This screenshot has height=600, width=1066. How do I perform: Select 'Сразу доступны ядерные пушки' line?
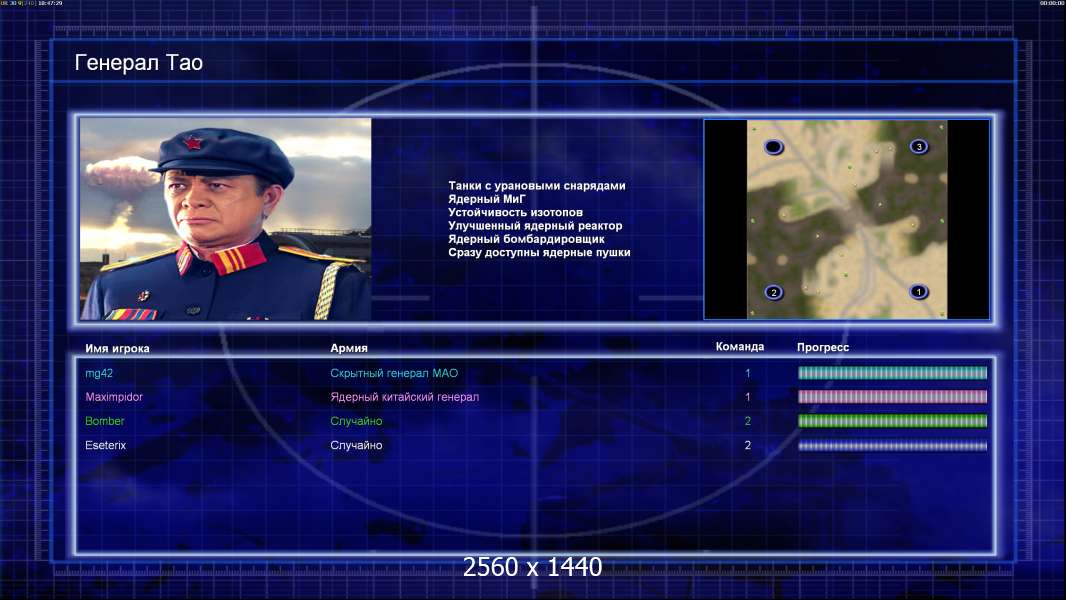point(539,252)
